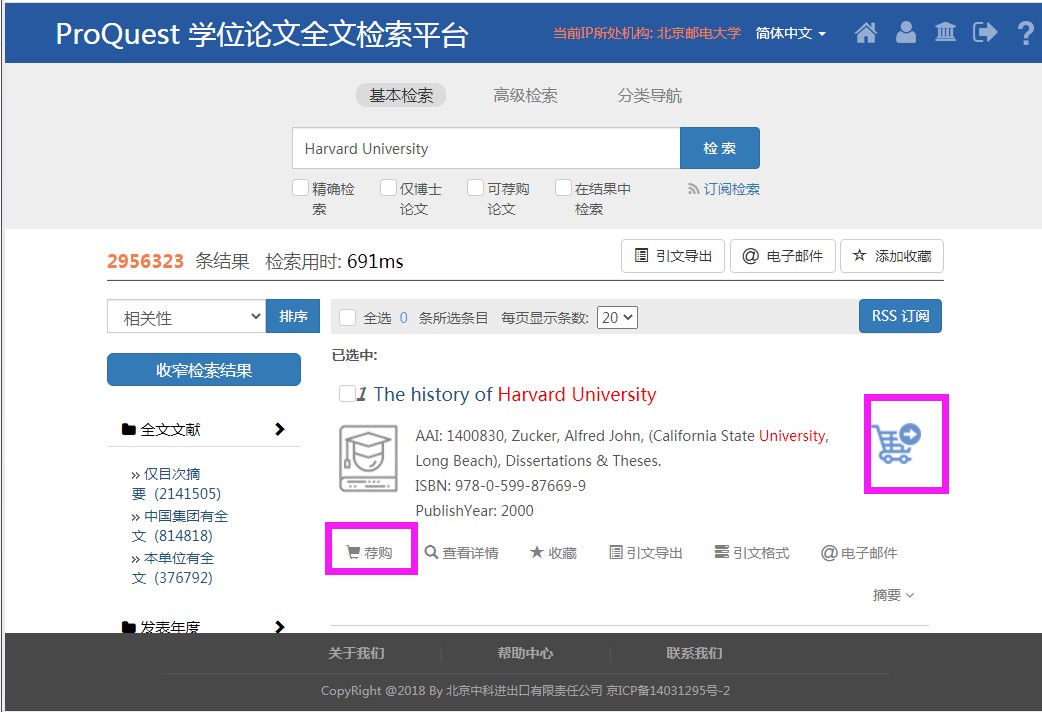Filter by 仅目次摘要 (2141505)
This screenshot has width=1042, height=712.
click(x=176, y=484)
